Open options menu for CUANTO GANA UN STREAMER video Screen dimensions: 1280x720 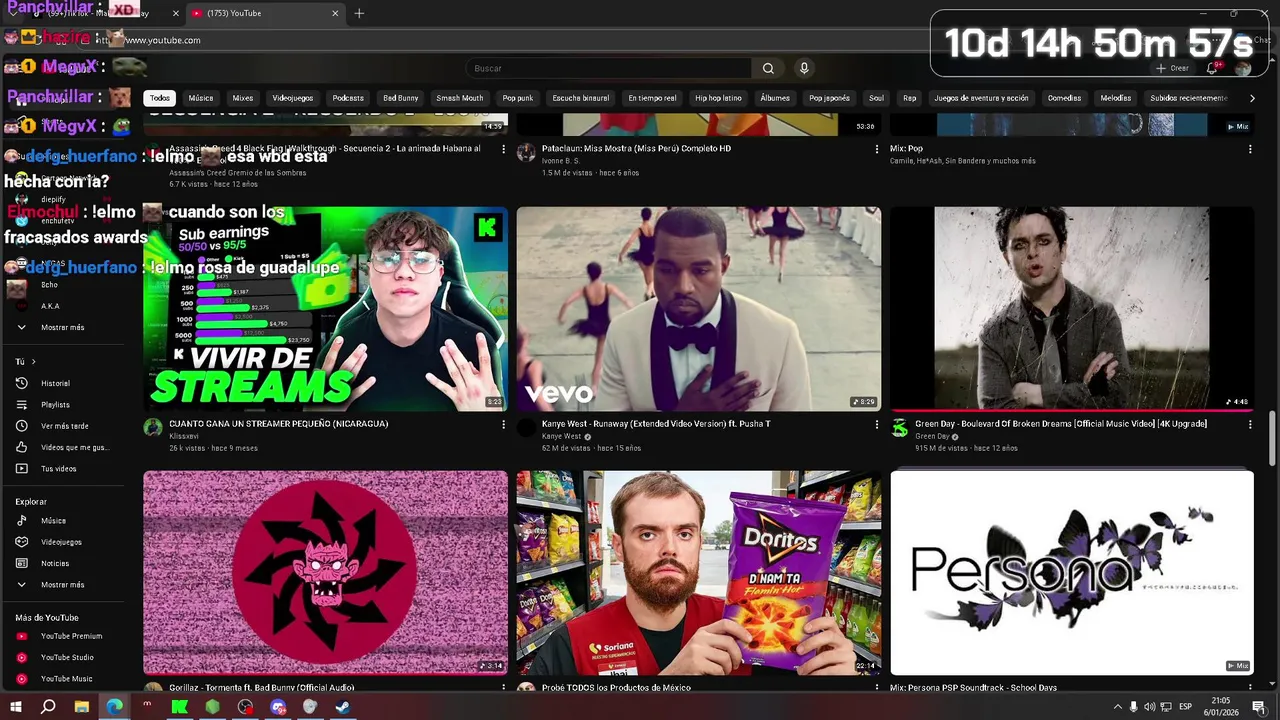503,425
